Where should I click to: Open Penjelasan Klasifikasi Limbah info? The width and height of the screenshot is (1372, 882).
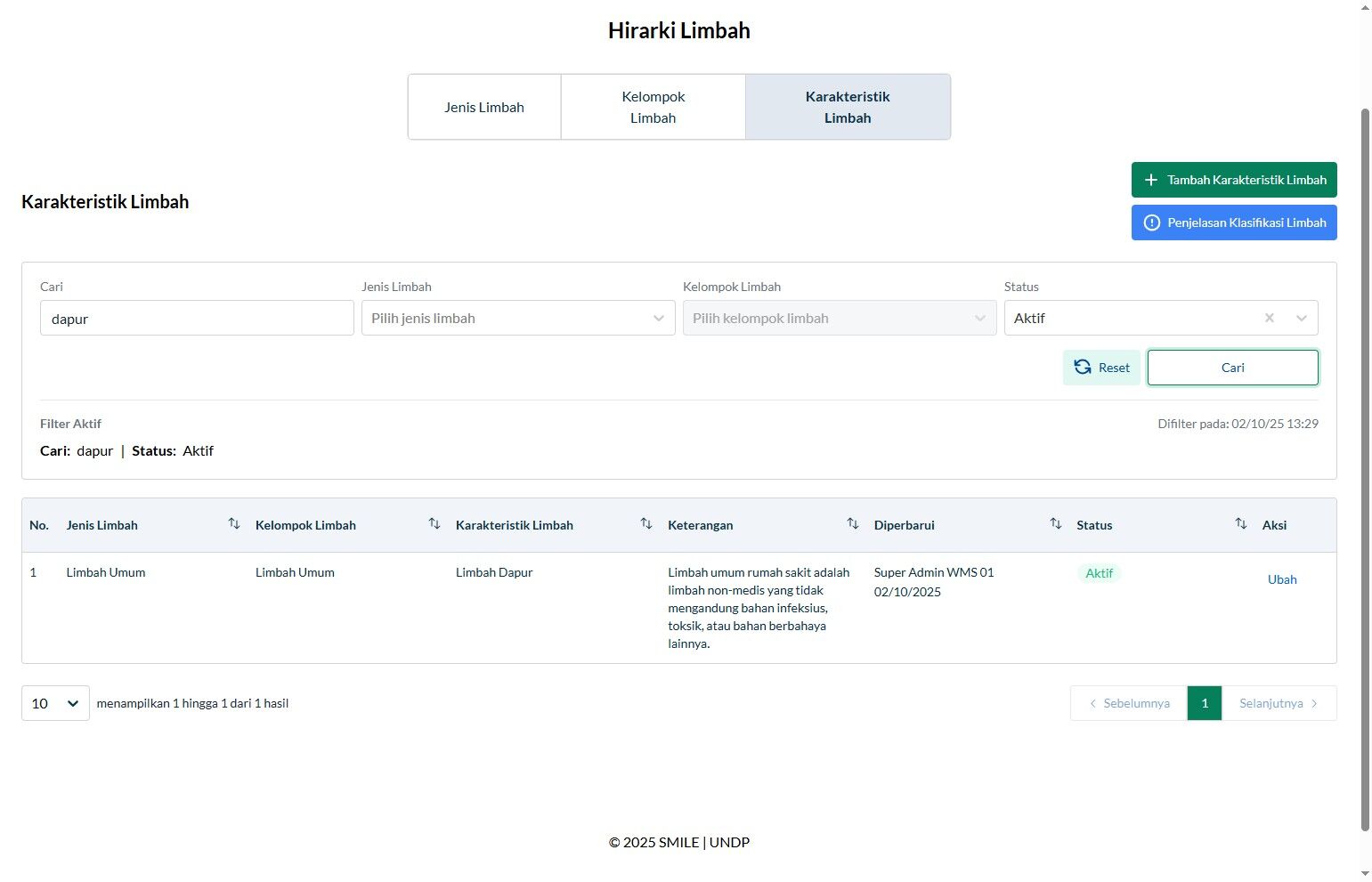tap(1234, 223)
